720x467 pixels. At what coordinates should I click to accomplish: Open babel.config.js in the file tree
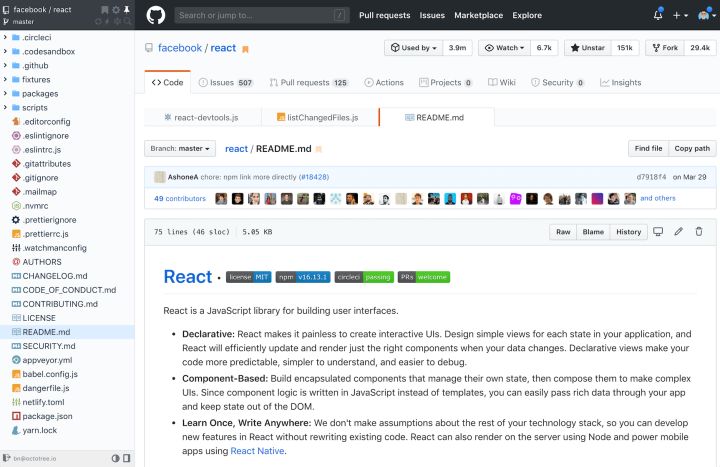(50, 374)
